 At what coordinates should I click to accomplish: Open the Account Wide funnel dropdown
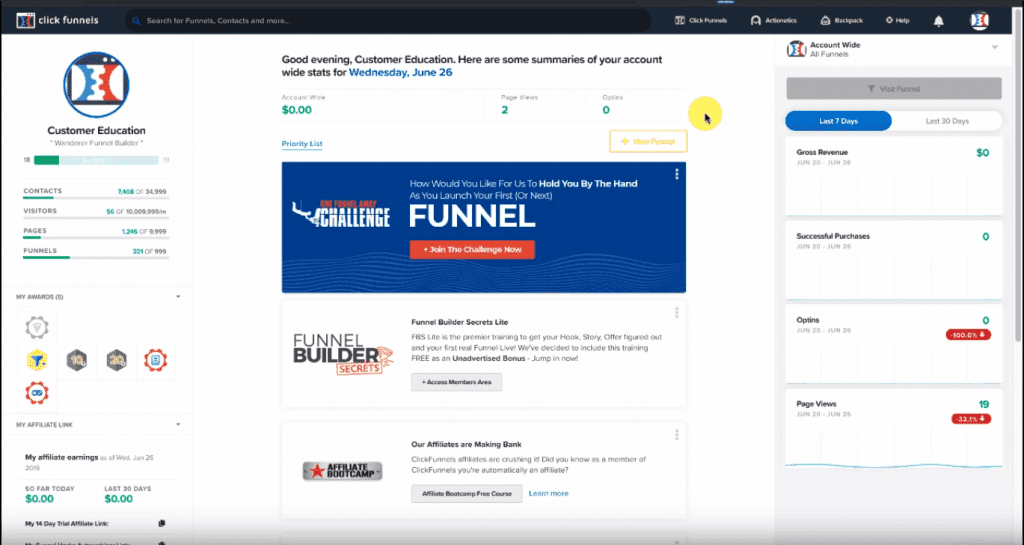tap(995, 47)
